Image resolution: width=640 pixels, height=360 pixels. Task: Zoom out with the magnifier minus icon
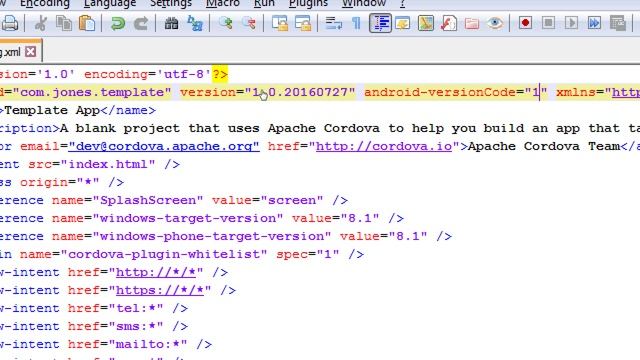point(249,23)
